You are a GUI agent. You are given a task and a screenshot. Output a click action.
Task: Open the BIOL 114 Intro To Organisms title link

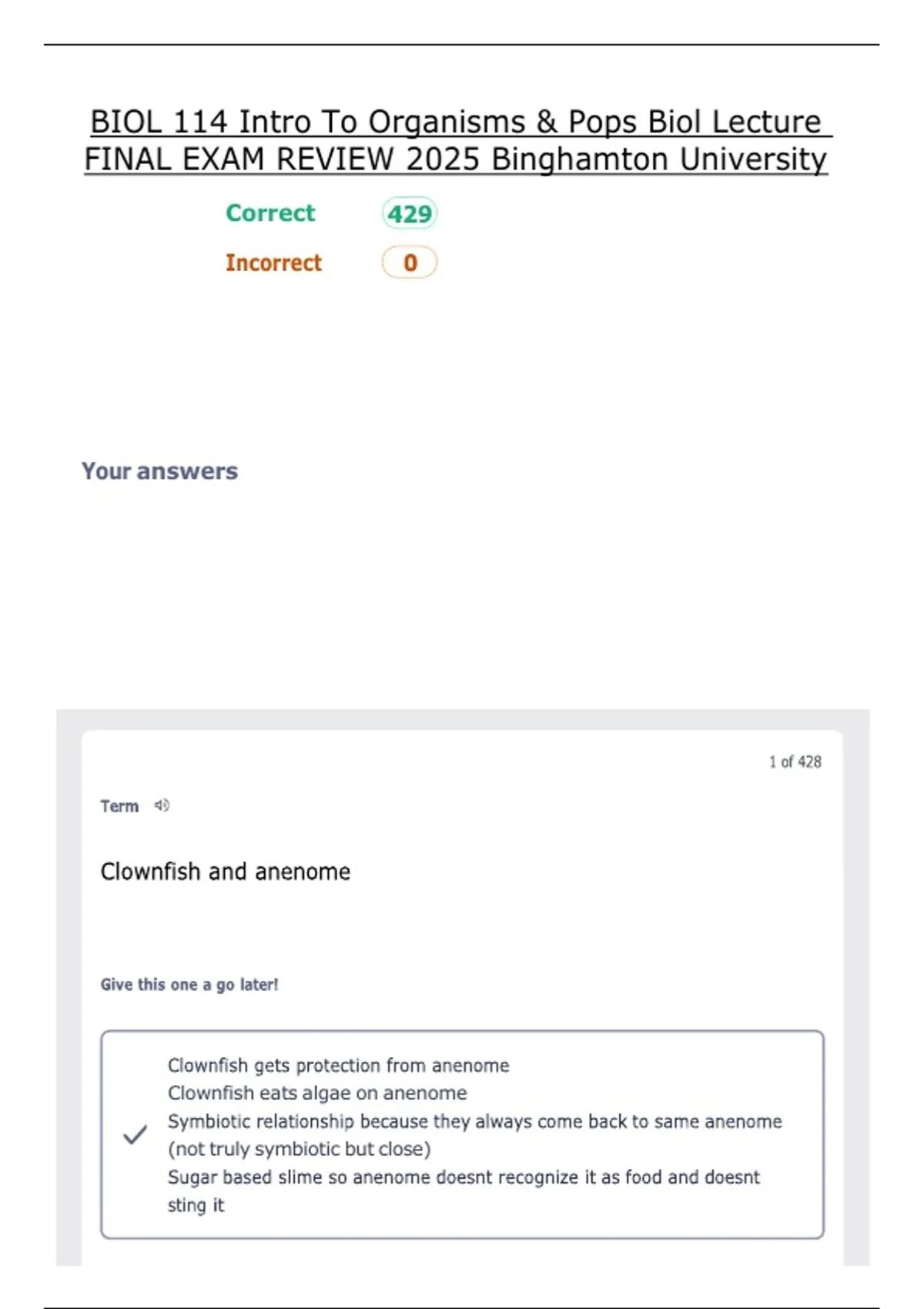(x=457, y=122)
